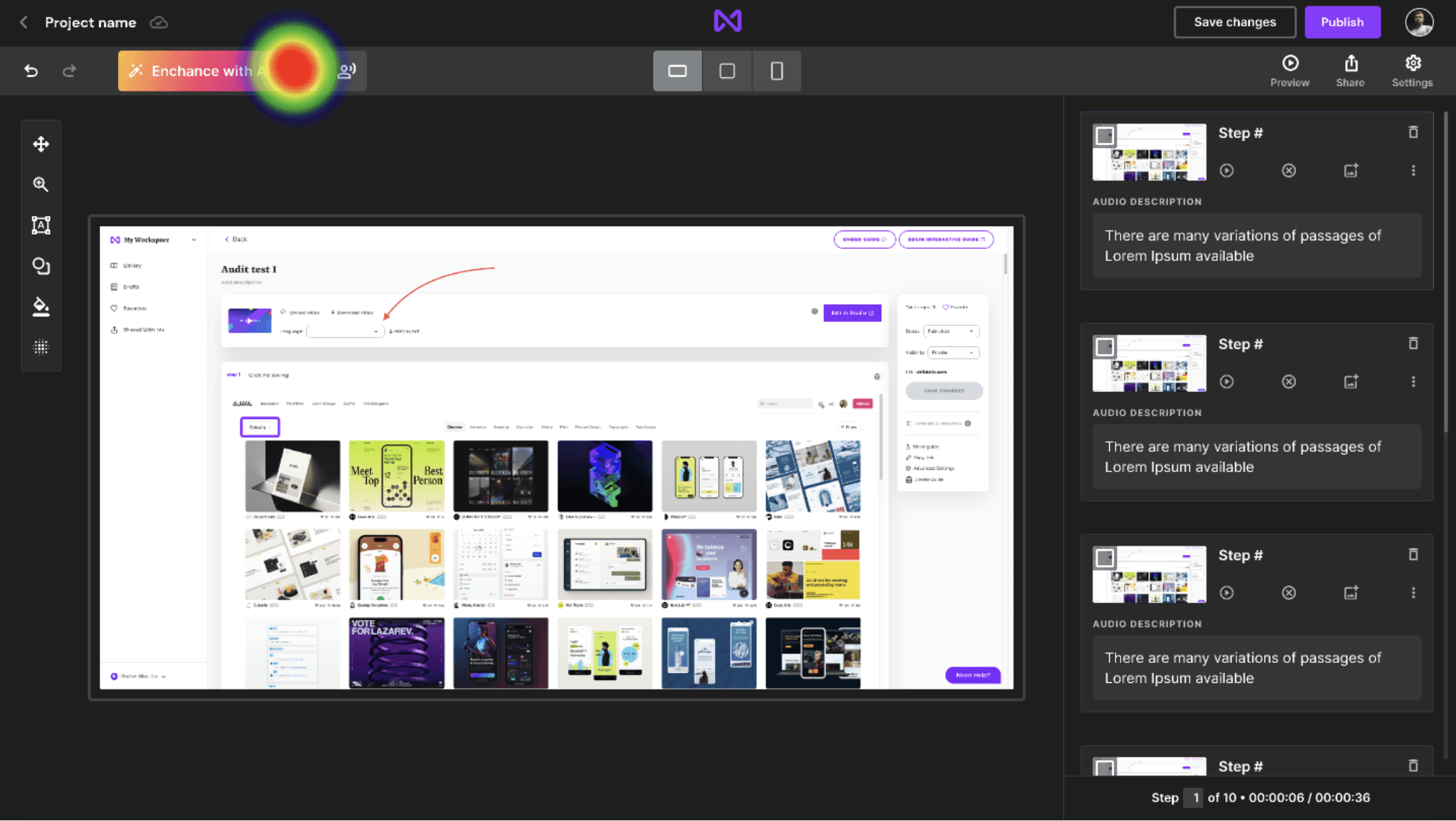Switch to mobile portrait view mode

pos(777,71)
